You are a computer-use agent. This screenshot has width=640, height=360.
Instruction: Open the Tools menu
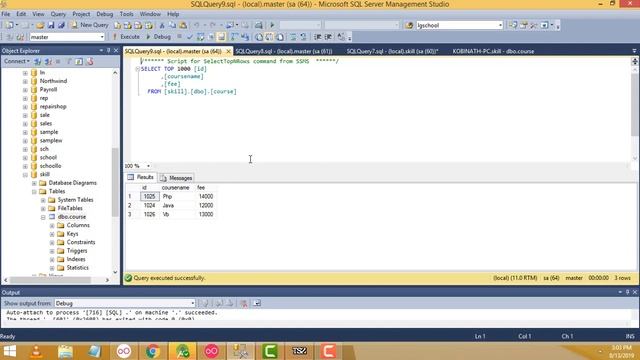127,14
